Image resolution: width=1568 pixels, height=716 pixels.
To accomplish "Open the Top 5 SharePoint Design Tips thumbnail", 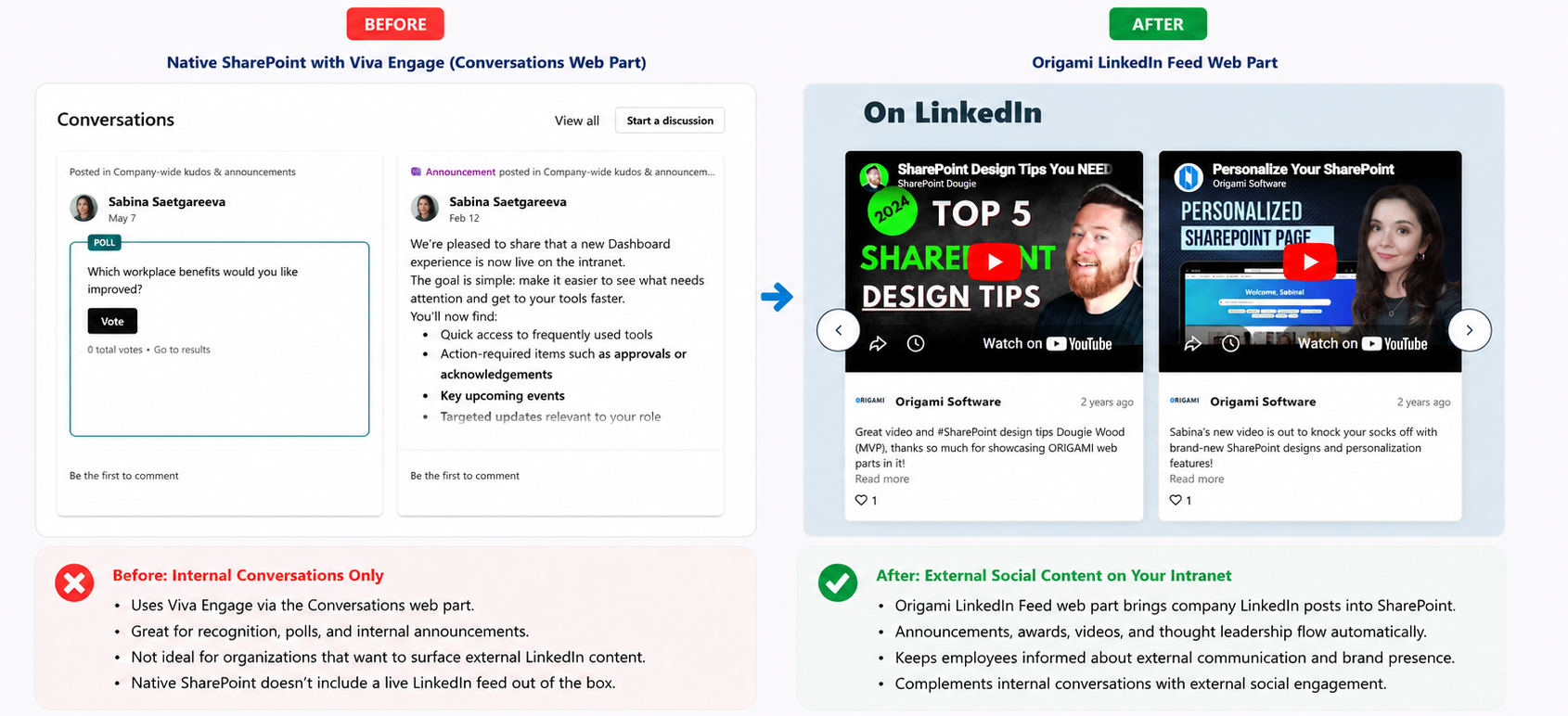I will click(994, 262).
